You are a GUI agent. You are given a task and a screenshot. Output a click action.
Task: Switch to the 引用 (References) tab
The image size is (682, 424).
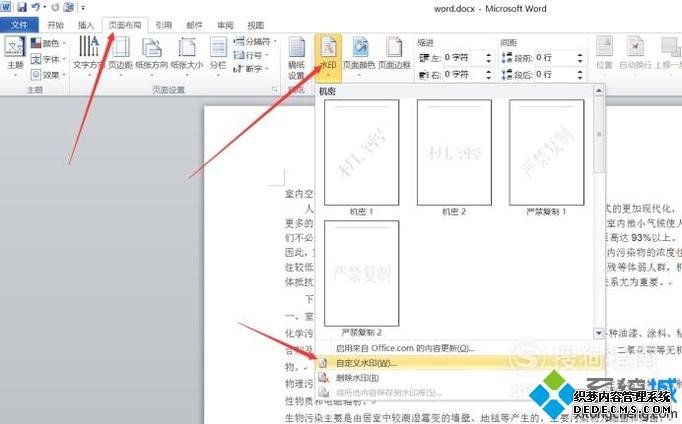click(164, 25)
